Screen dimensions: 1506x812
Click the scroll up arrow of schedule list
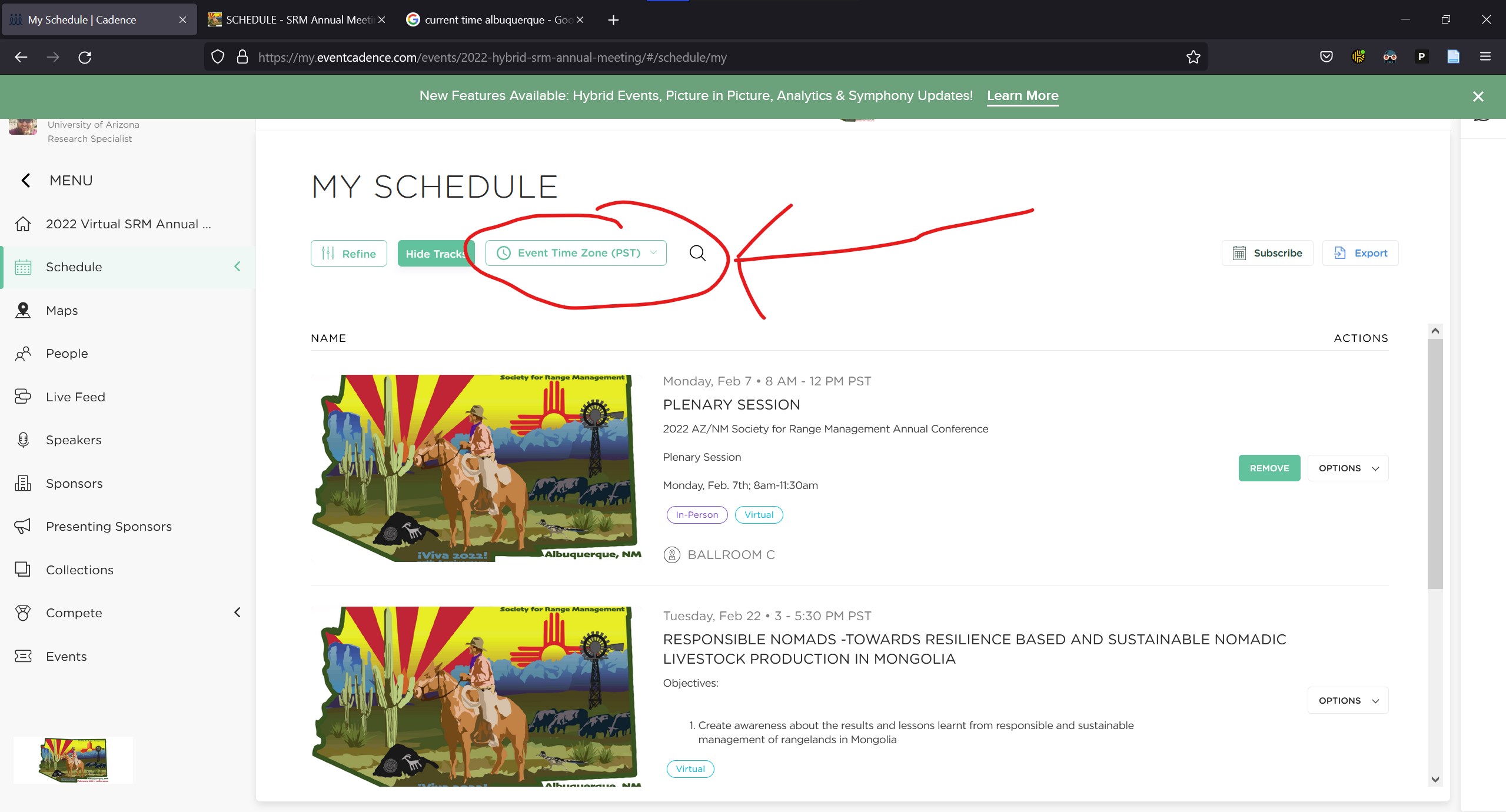(1435, 331)
